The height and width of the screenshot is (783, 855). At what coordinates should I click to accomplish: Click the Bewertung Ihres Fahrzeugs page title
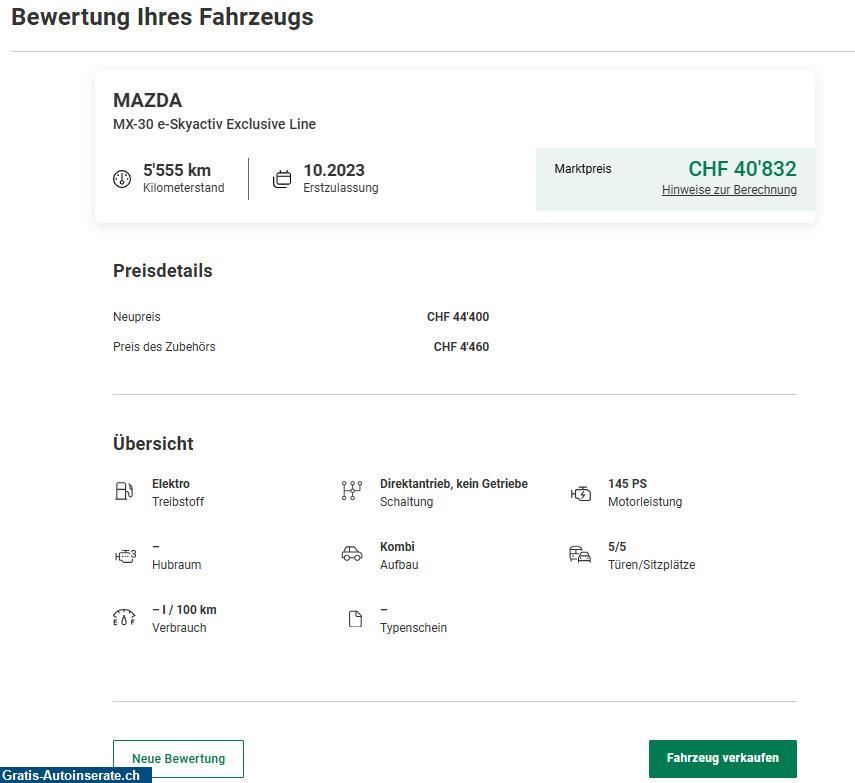pyautogui.click(x=162, y=17)
